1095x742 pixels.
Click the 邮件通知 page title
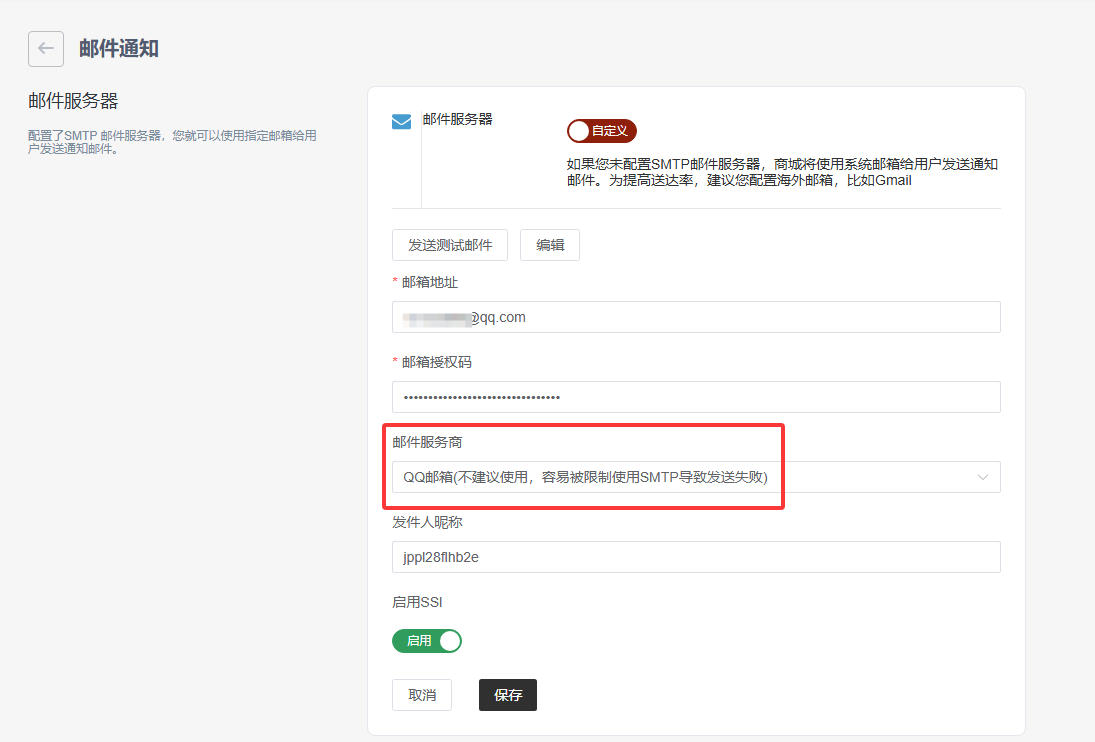coord(119,48)
